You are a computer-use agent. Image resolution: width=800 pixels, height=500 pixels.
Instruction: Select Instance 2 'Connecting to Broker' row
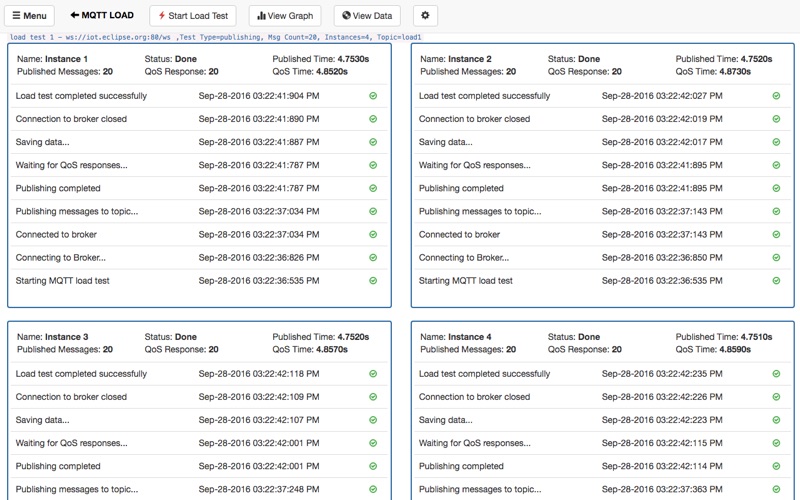(x=600, y=258)
